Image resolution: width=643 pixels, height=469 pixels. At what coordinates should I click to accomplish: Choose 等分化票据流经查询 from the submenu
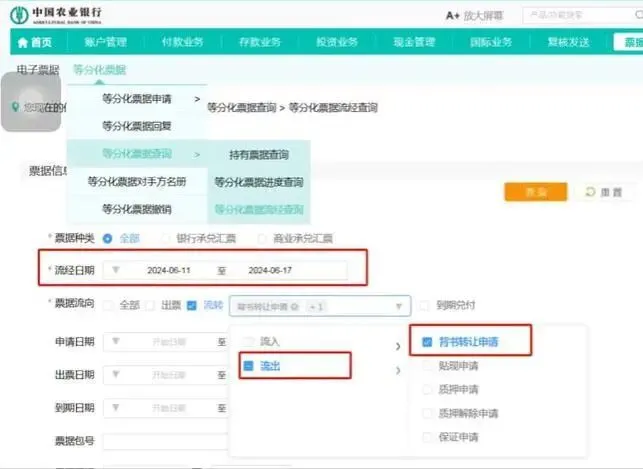click(259, 209)
